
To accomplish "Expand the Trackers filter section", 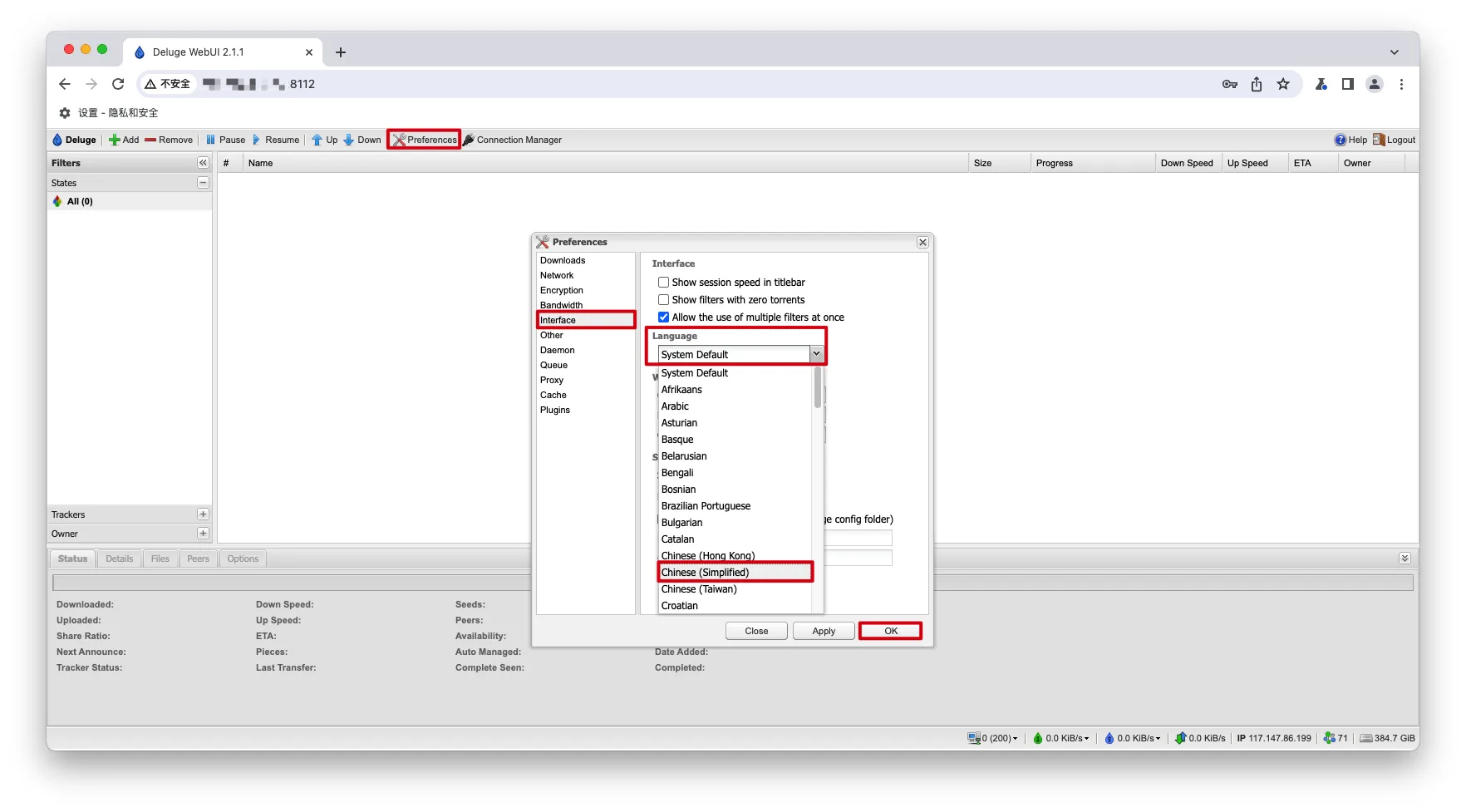I will tap(203, 514).
